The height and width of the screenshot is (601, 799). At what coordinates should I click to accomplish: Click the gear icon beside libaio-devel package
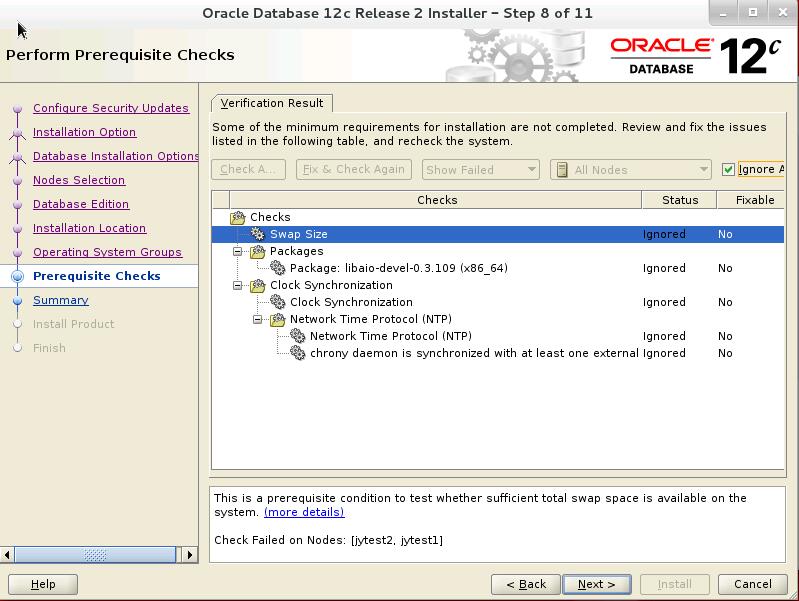(278, 268)
